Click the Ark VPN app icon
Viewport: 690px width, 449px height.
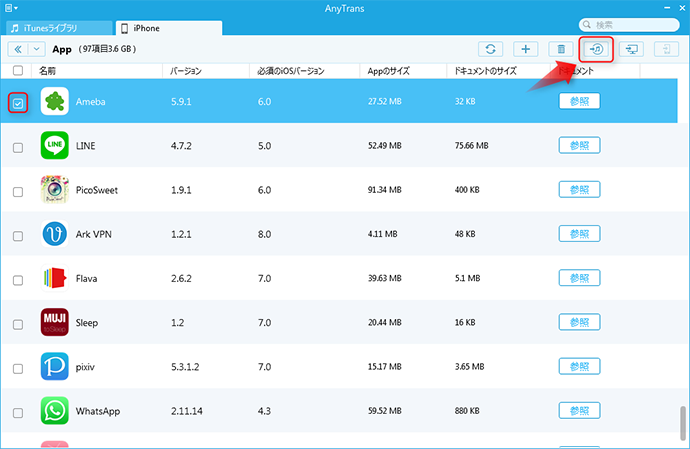point(55,234)
